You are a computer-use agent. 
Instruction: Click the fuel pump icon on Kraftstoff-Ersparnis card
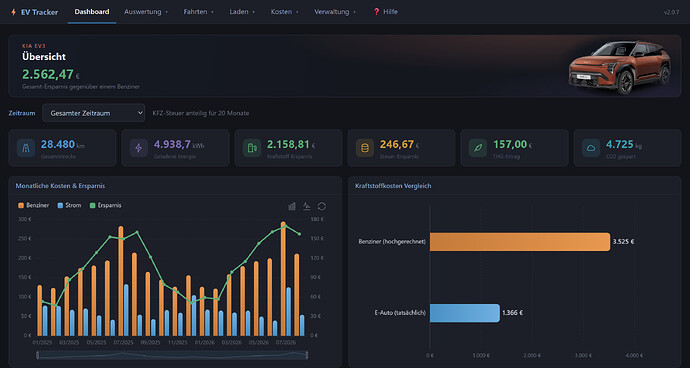252,148
